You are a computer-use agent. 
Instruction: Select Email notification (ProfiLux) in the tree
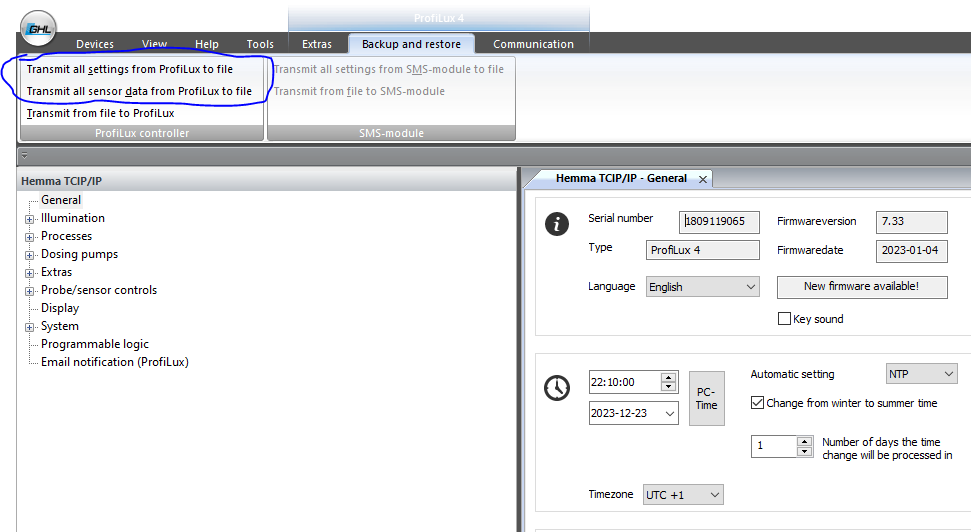click(x=115, y=362)
